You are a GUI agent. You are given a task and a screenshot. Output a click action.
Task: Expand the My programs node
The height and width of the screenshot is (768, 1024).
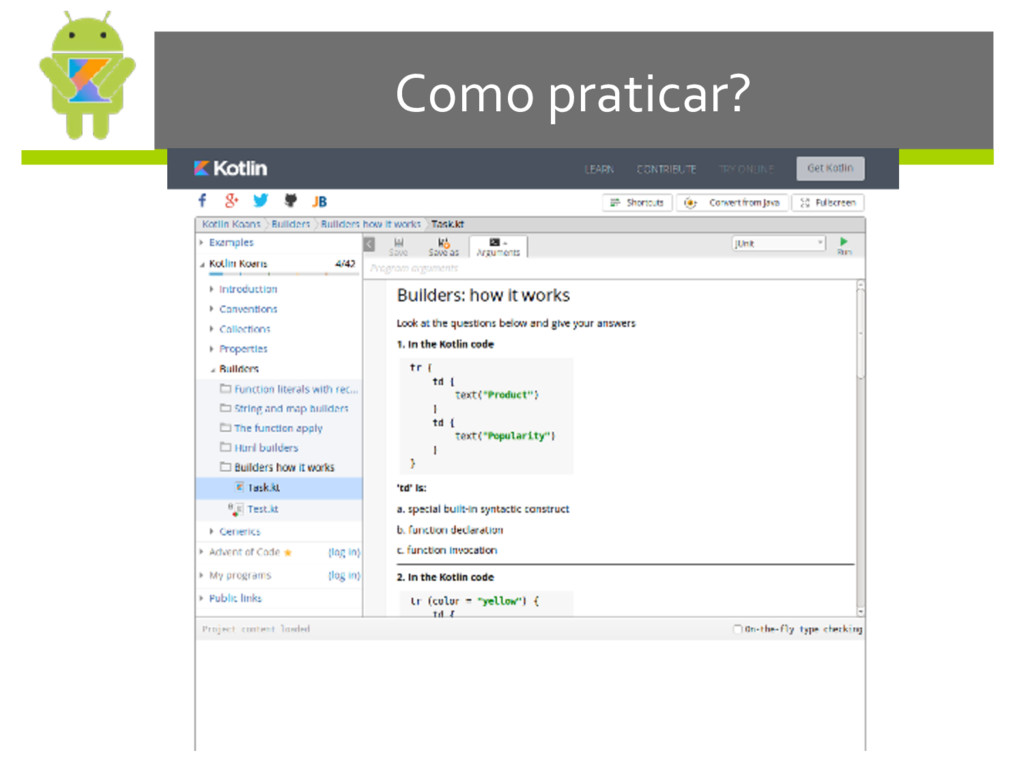[201, 575]
